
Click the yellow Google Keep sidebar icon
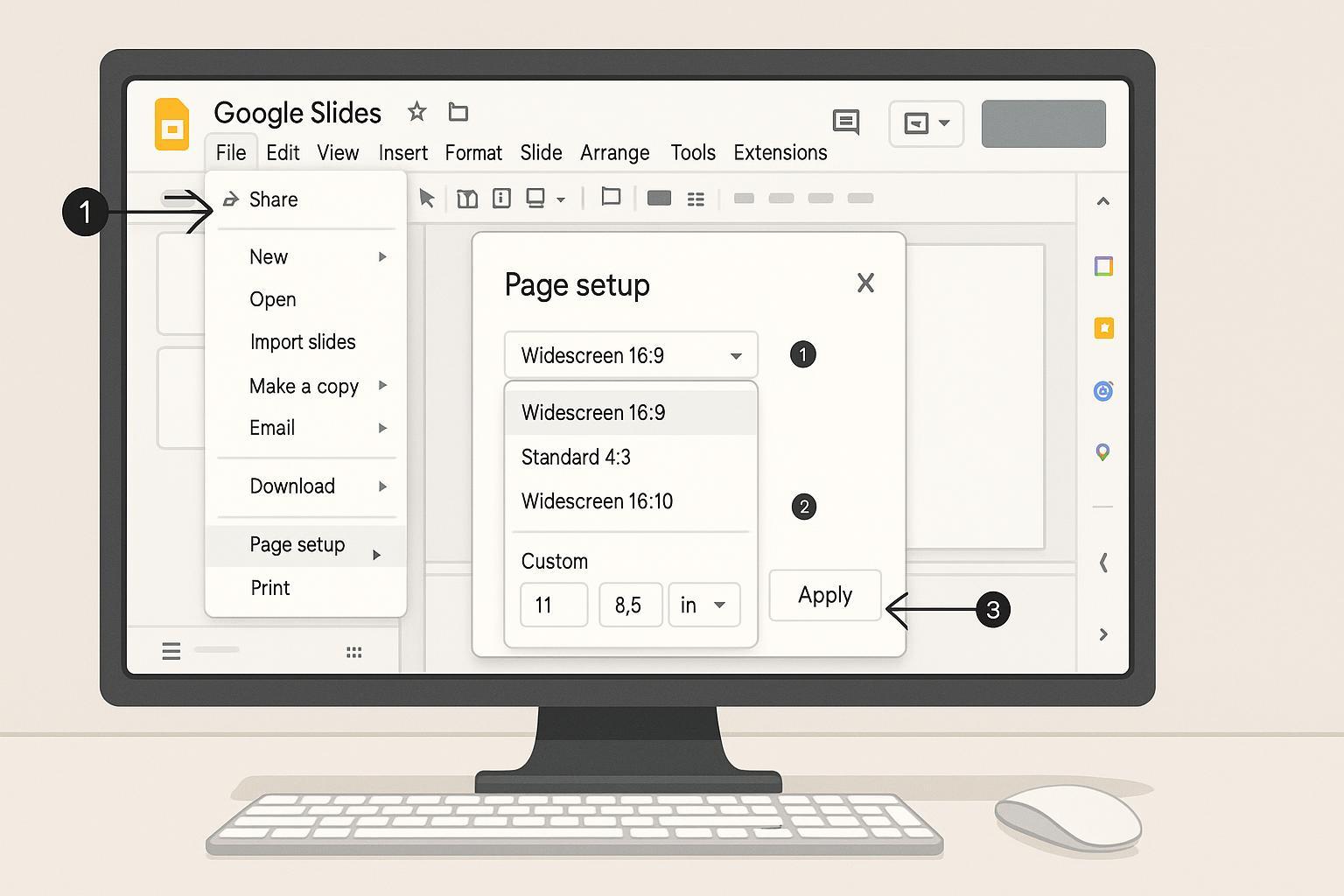(1103, 328)
